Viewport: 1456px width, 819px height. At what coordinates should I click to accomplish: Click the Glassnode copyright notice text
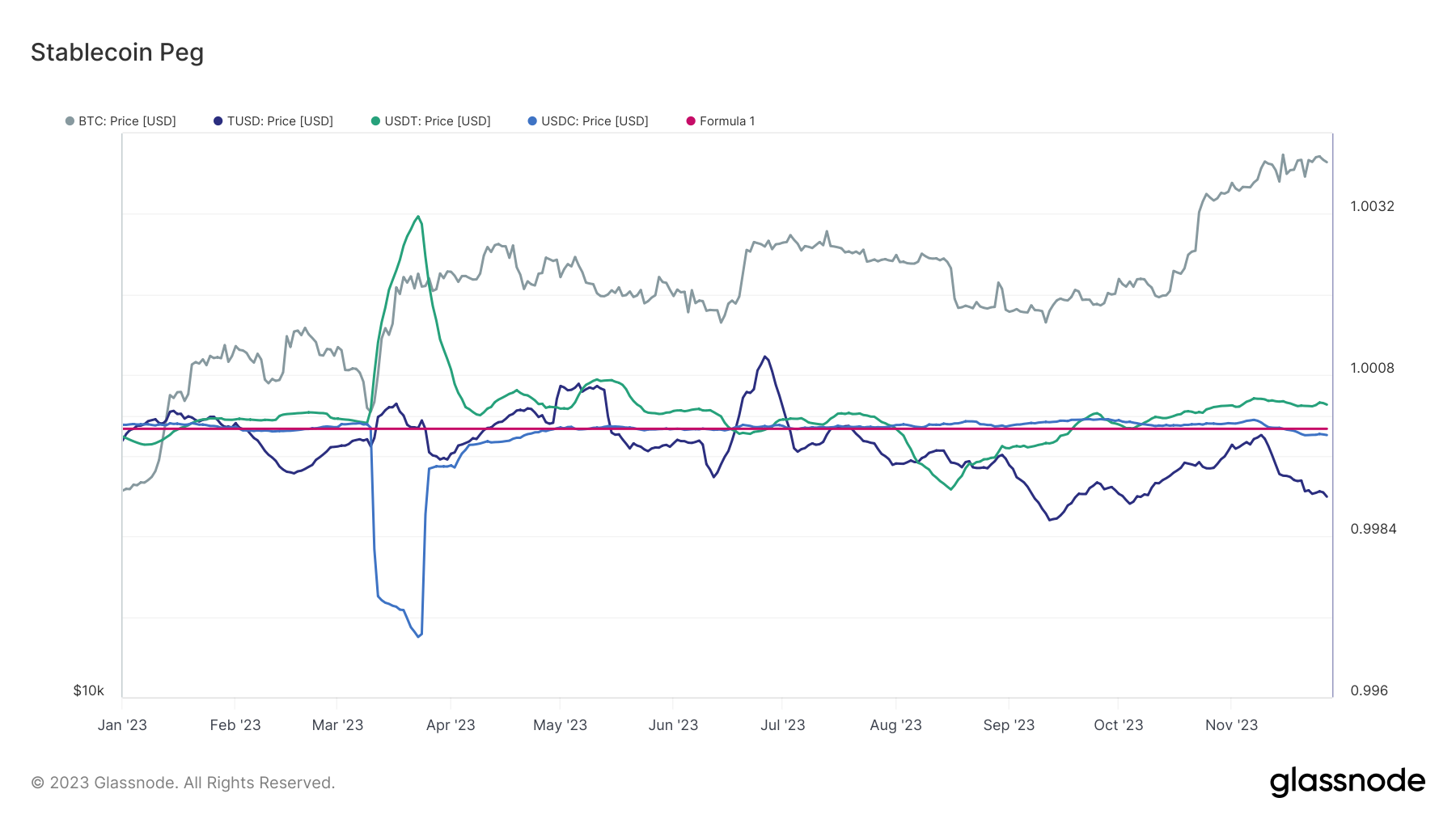click(183, 783)
